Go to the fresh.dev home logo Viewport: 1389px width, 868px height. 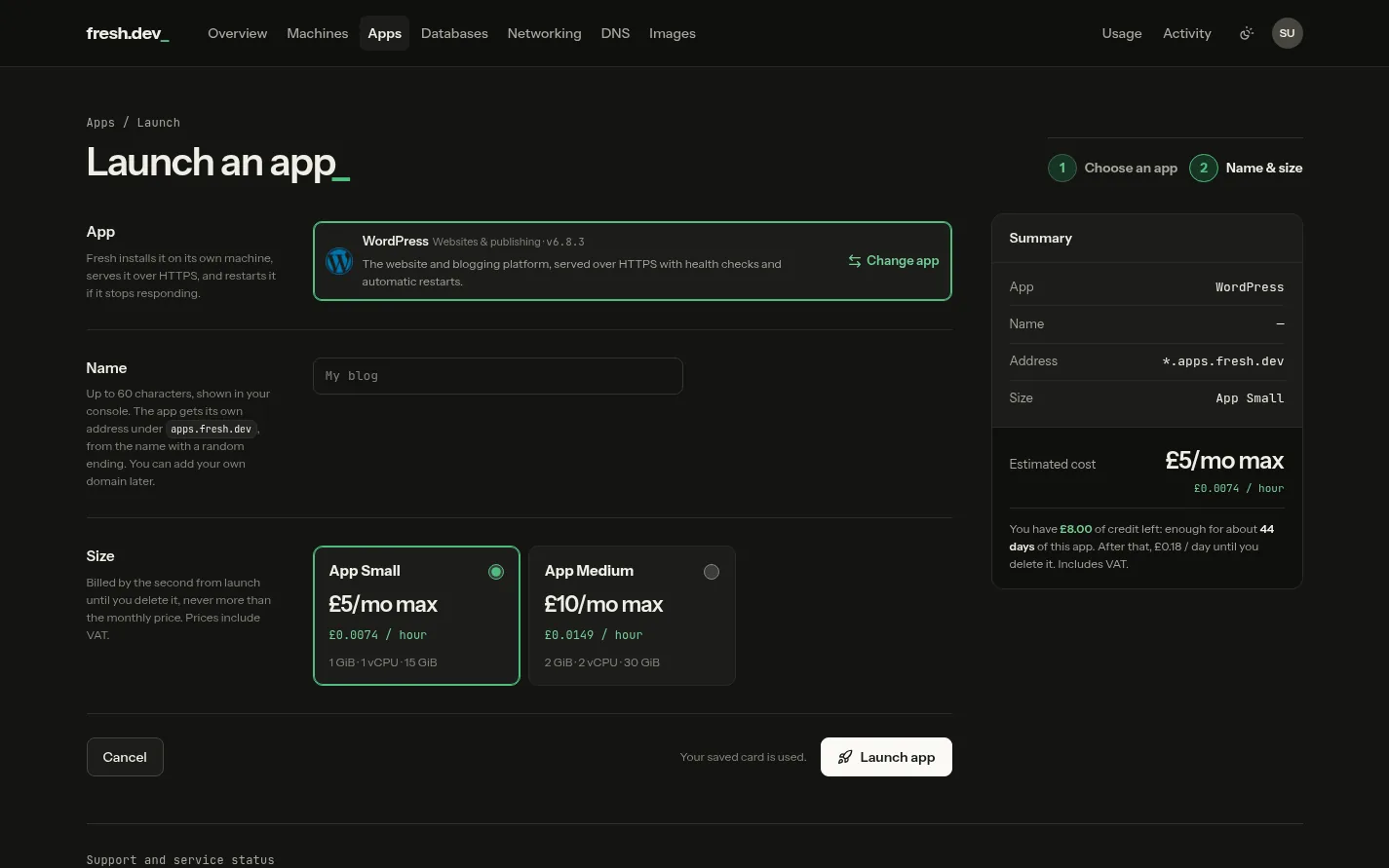[x=128, y=33]
